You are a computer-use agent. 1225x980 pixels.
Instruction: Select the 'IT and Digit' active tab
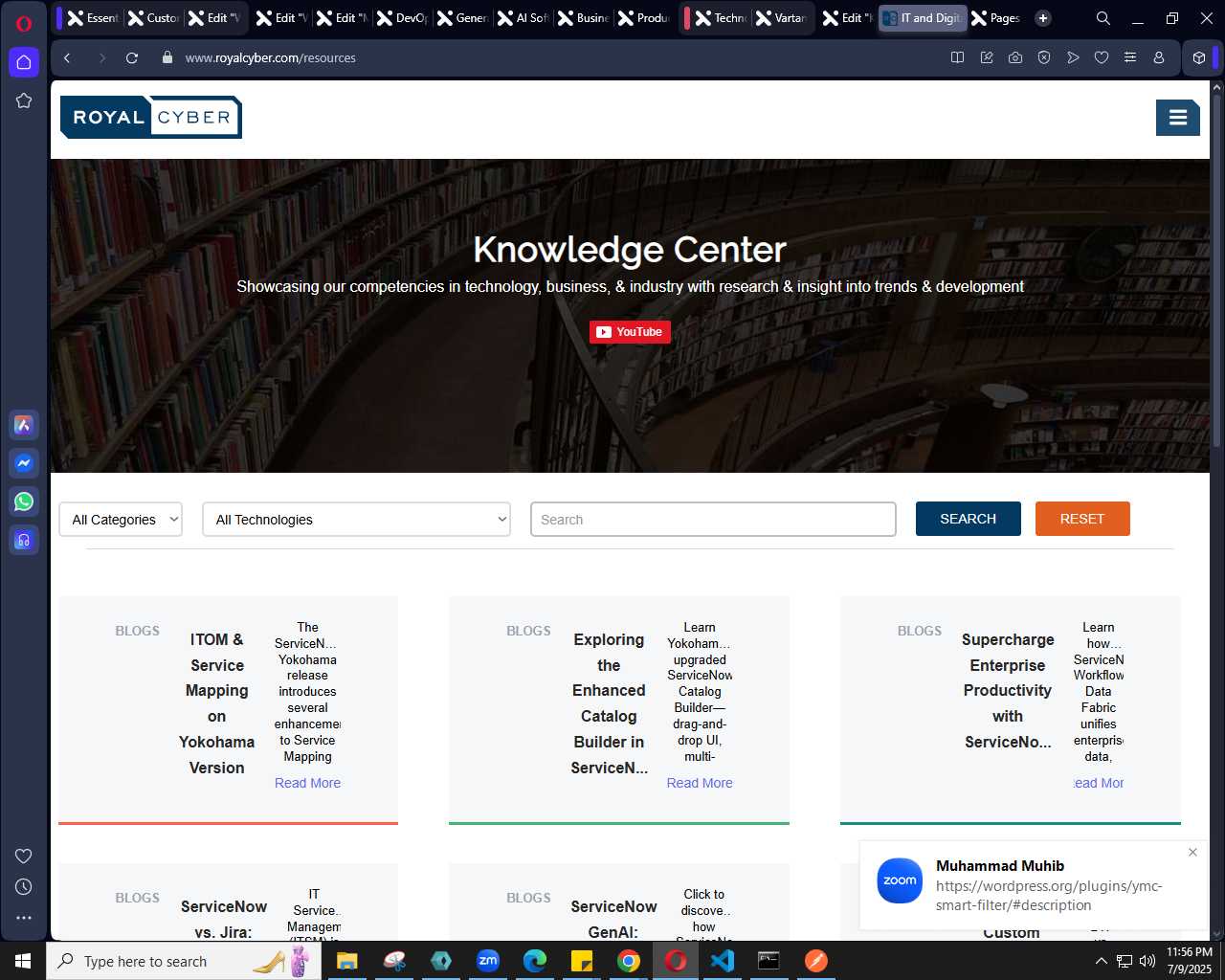[923, 18]
